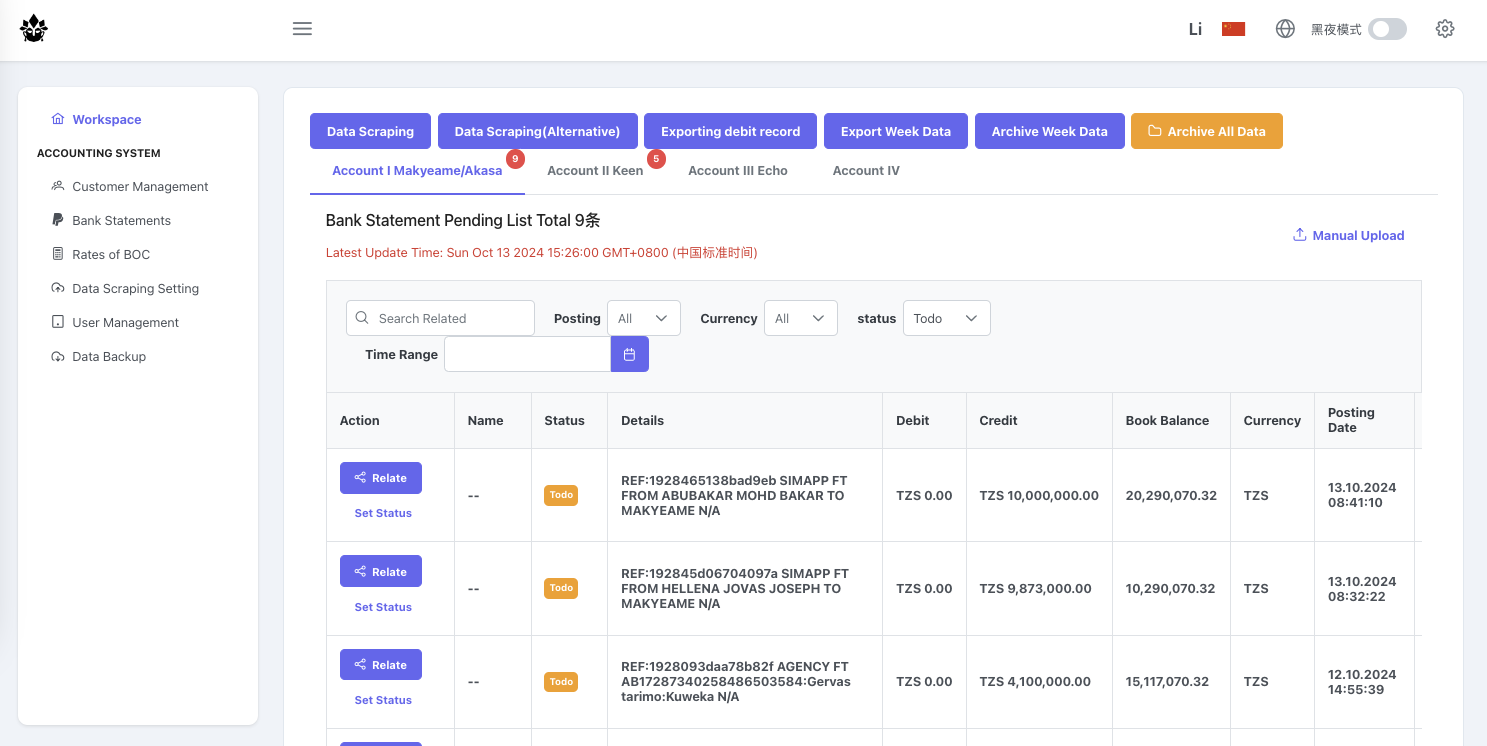Screen dimensions: 1487x746
Task: Click the Data Scraping Setting cloud icon
Action: click(58, 288)
